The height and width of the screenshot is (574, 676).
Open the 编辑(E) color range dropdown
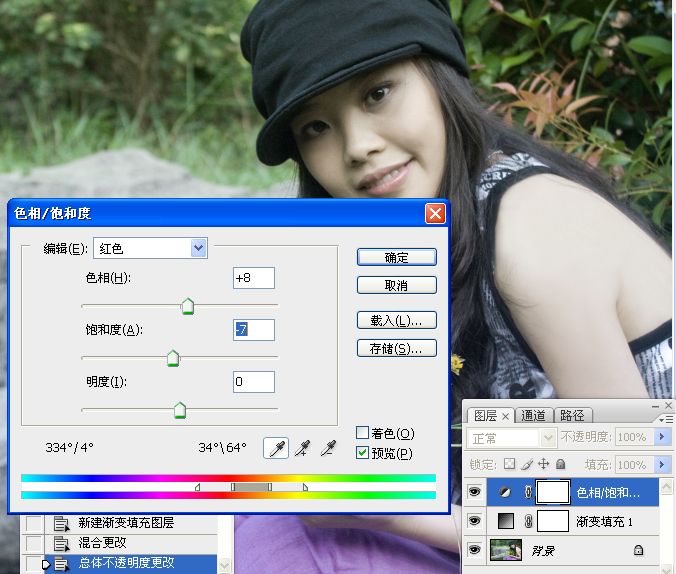tap(198, 248)
